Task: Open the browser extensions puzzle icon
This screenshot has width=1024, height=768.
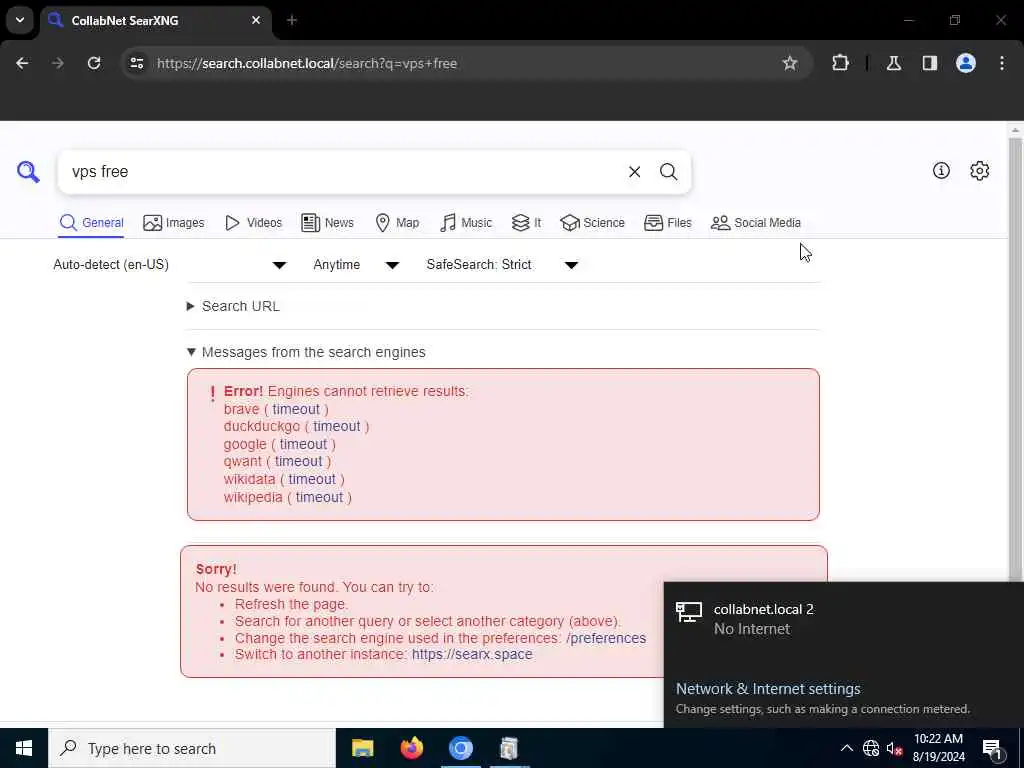Action: (x=840, y=63)
